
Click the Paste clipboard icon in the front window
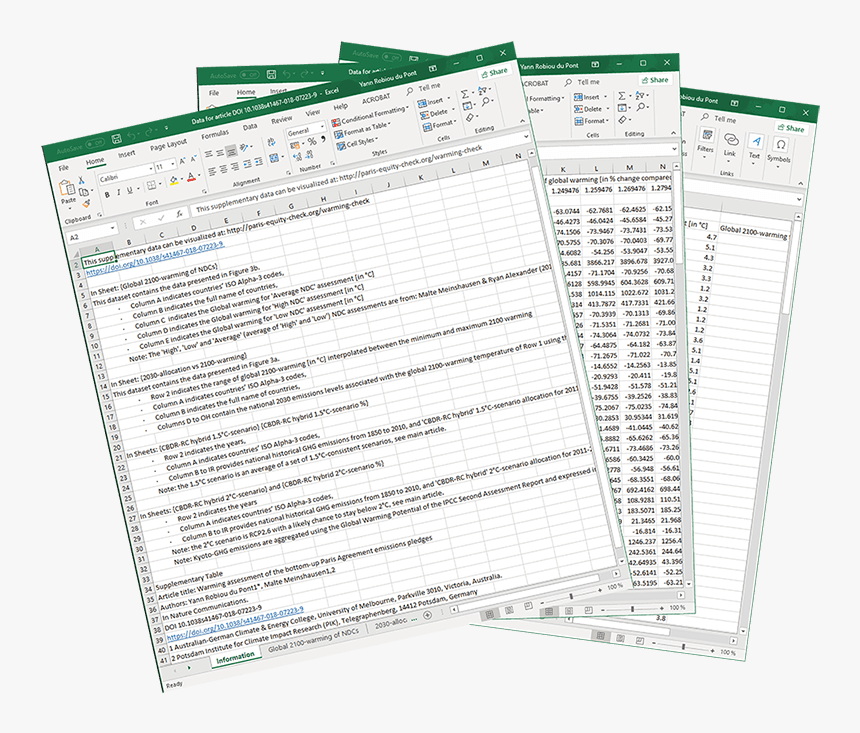click(67, 188)
